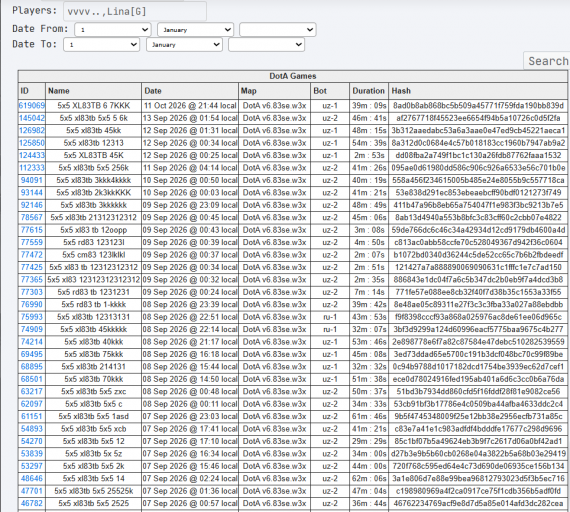Image resolution: width=570 pixels, height=512 pixels.
Task: Open game ID 61151 link
Action: [x=32, y=416]
